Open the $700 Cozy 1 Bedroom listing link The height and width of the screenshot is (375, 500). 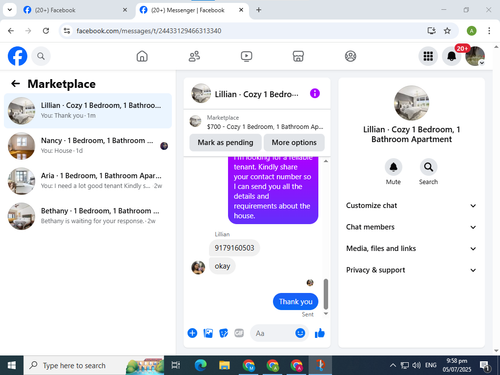coord(257,122)
